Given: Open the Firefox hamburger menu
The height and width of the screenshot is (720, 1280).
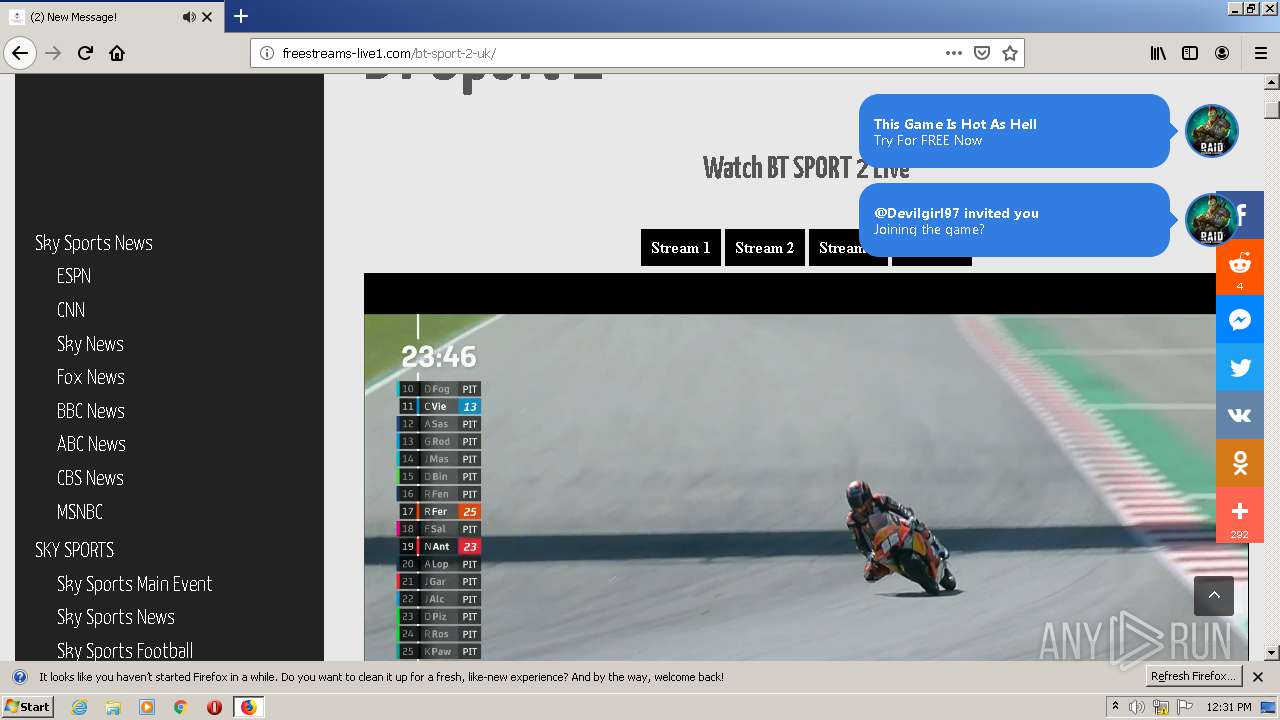Looking at the screenshot, I should point(1261,53).
